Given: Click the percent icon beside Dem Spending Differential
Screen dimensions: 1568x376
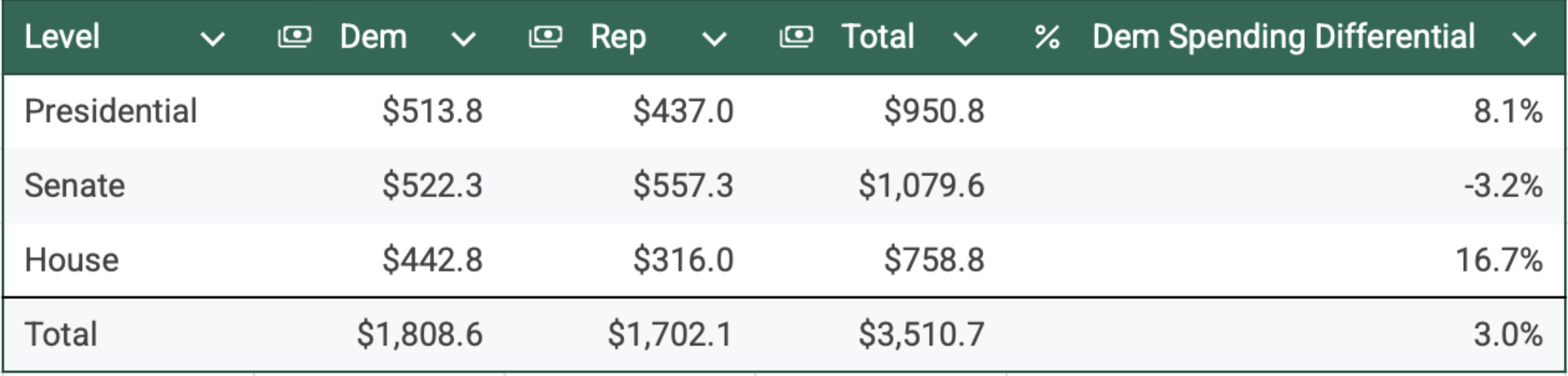Looking at the screenshot, I should 1046,37.
